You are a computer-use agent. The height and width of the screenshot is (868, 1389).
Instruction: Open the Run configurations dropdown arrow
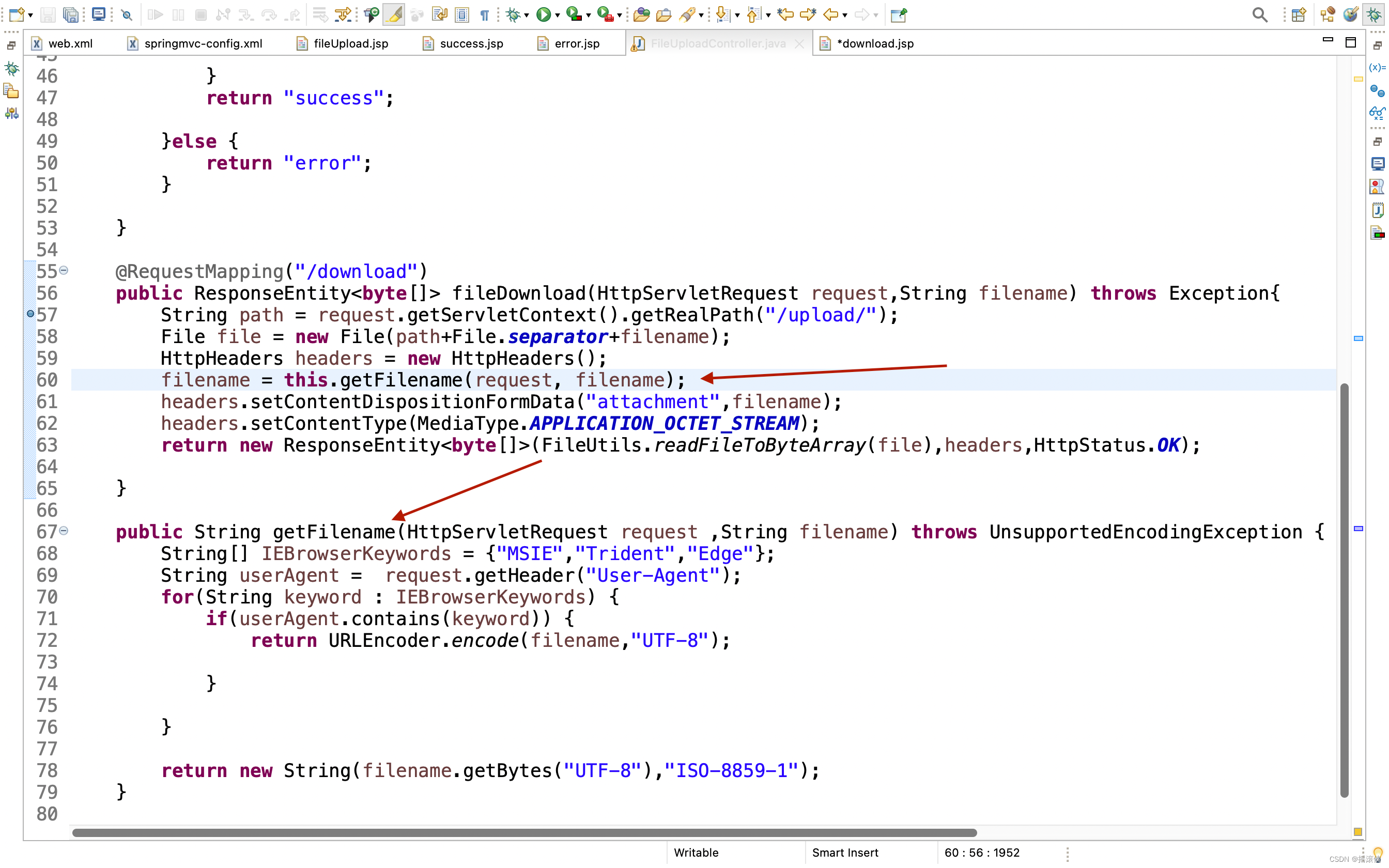coord(558,16)
